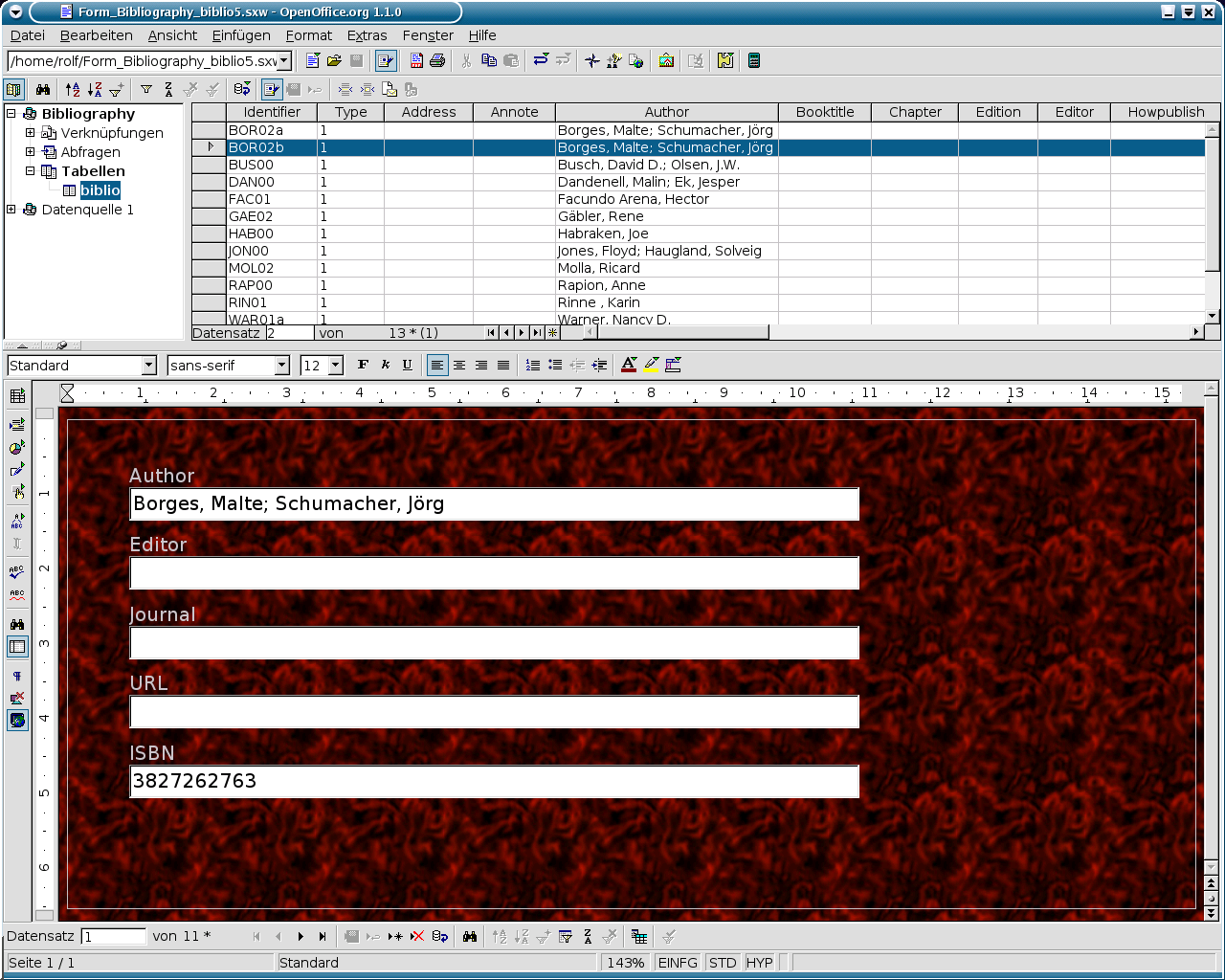
Task: Open the font size dropdown
Action: [335, 366]
